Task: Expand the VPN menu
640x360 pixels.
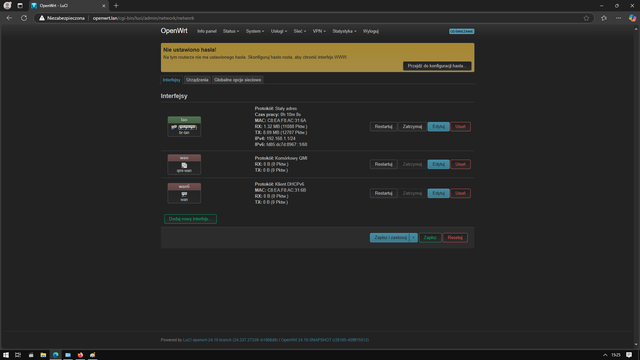Action: (319, 31)
